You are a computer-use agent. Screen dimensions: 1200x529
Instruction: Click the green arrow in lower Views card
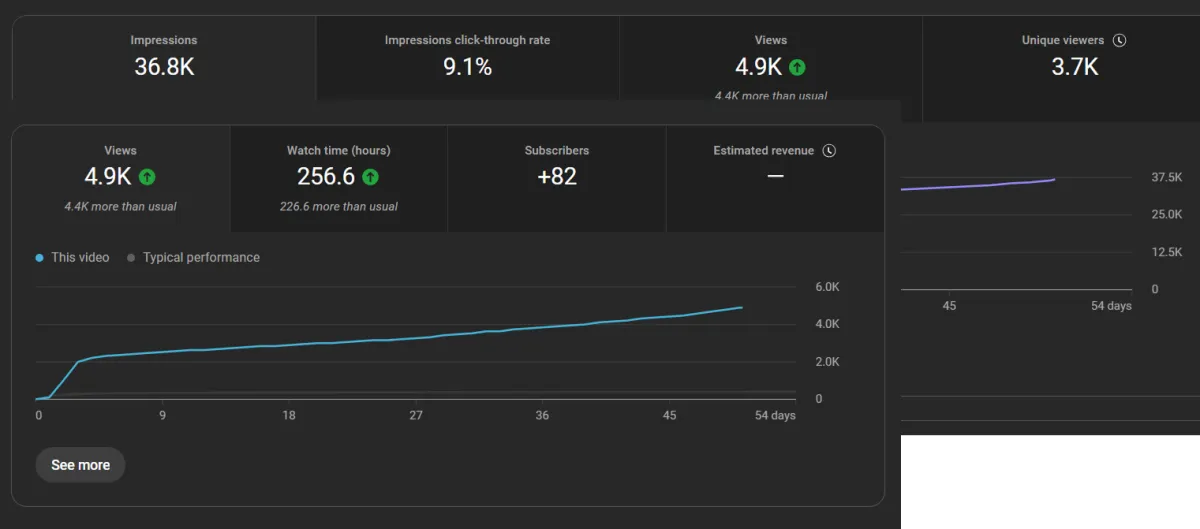(x=147, y=177)
